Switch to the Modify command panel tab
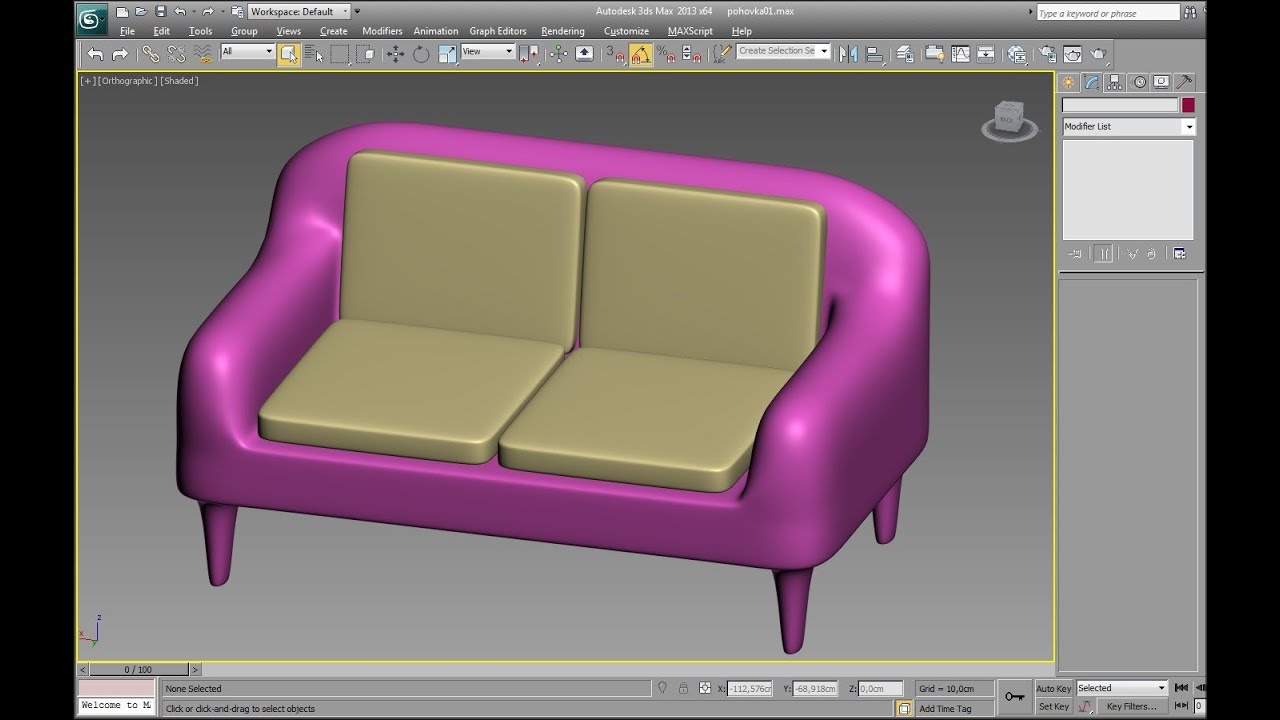The height and width of the screenshot is (720, 1280). coord(1092,82)
